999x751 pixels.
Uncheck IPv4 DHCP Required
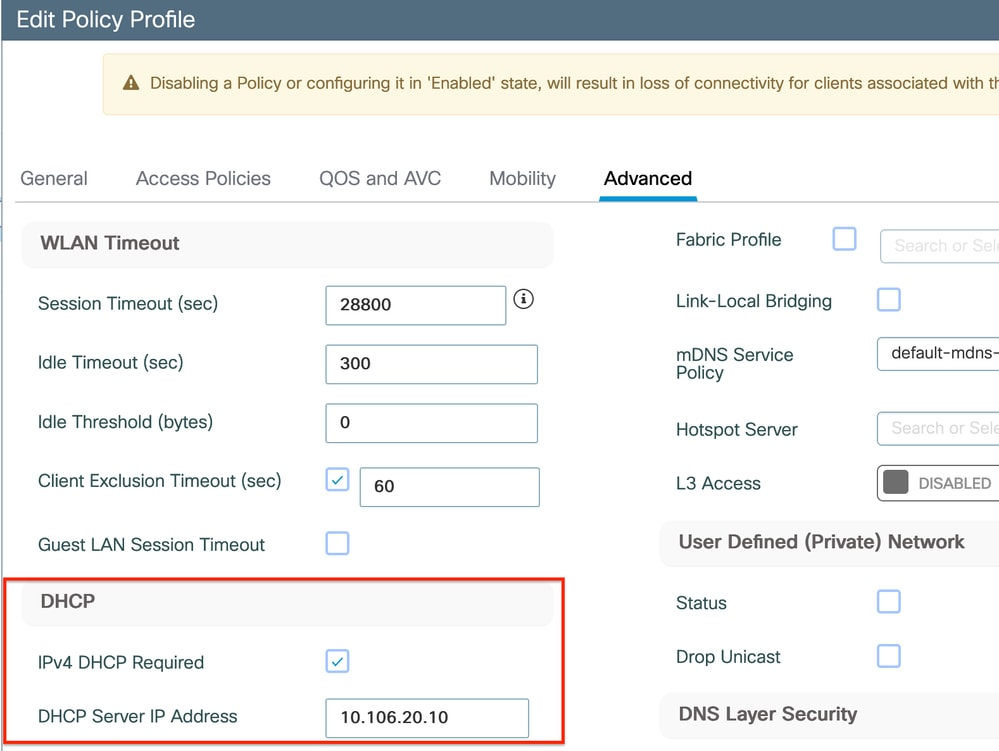click(337, 661)
